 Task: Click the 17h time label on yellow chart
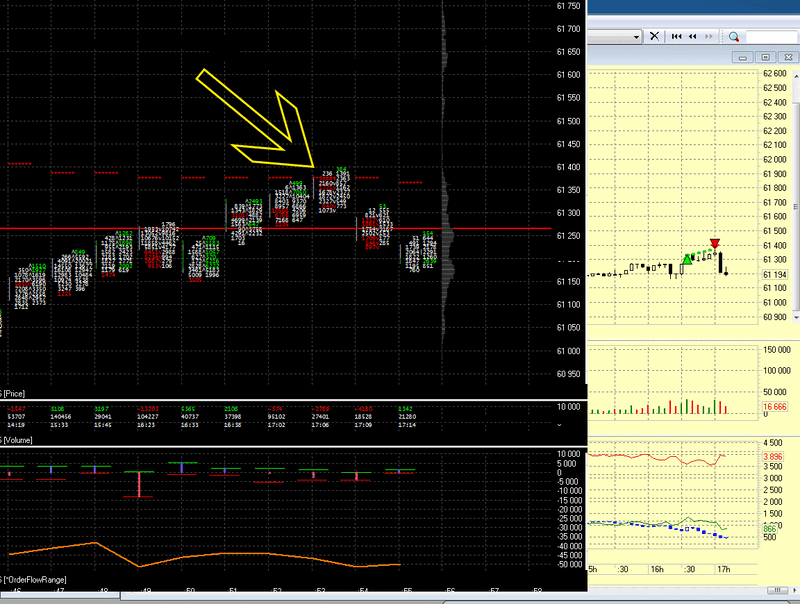pos(723,569)
